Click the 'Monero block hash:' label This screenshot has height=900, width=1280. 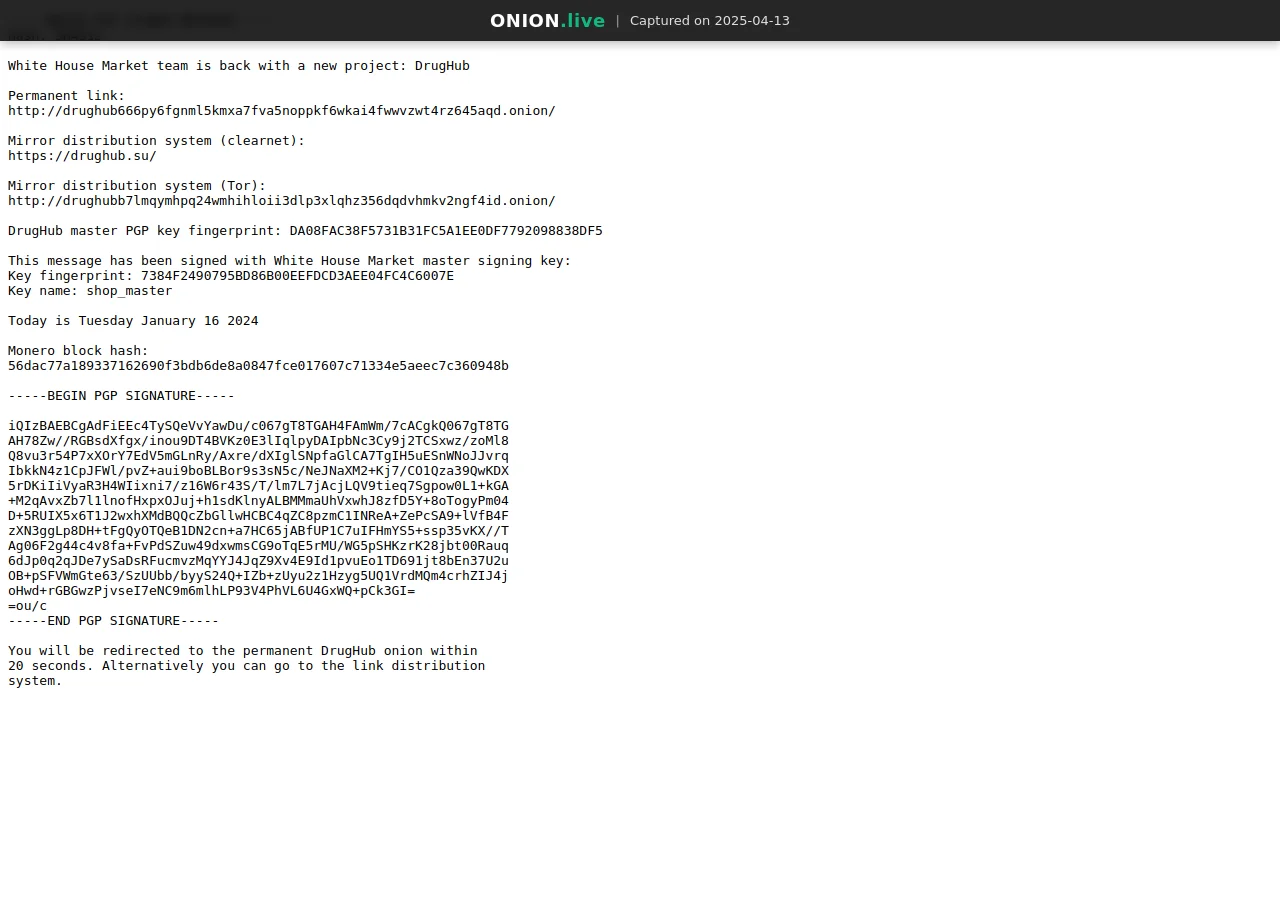tap(78, 351)
